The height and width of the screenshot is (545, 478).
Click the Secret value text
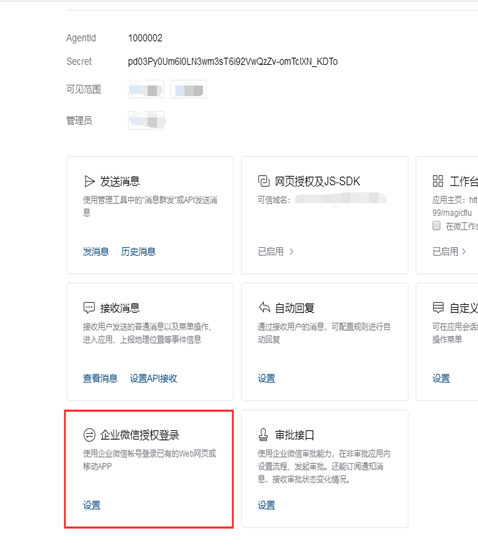(x=233, y=62)
